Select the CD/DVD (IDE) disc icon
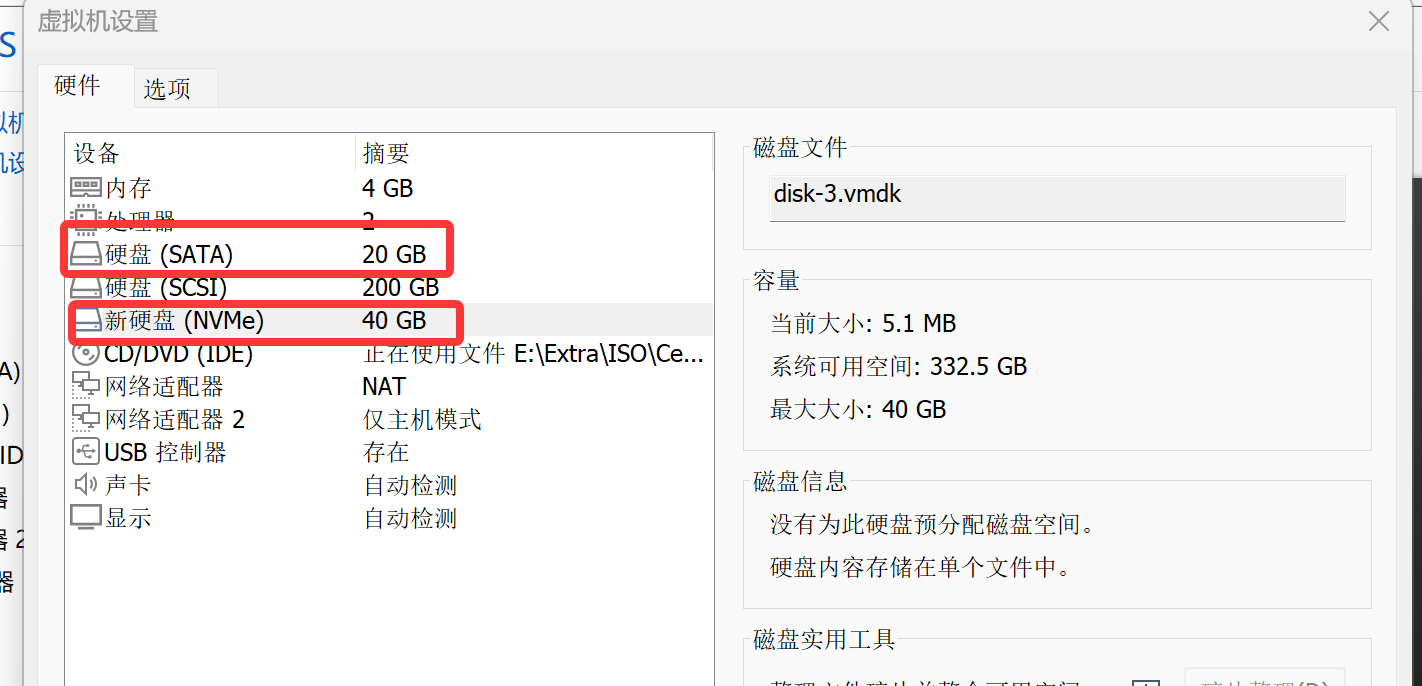The height and width of the screenshot is (686, 1422). [x=86, y=354]
